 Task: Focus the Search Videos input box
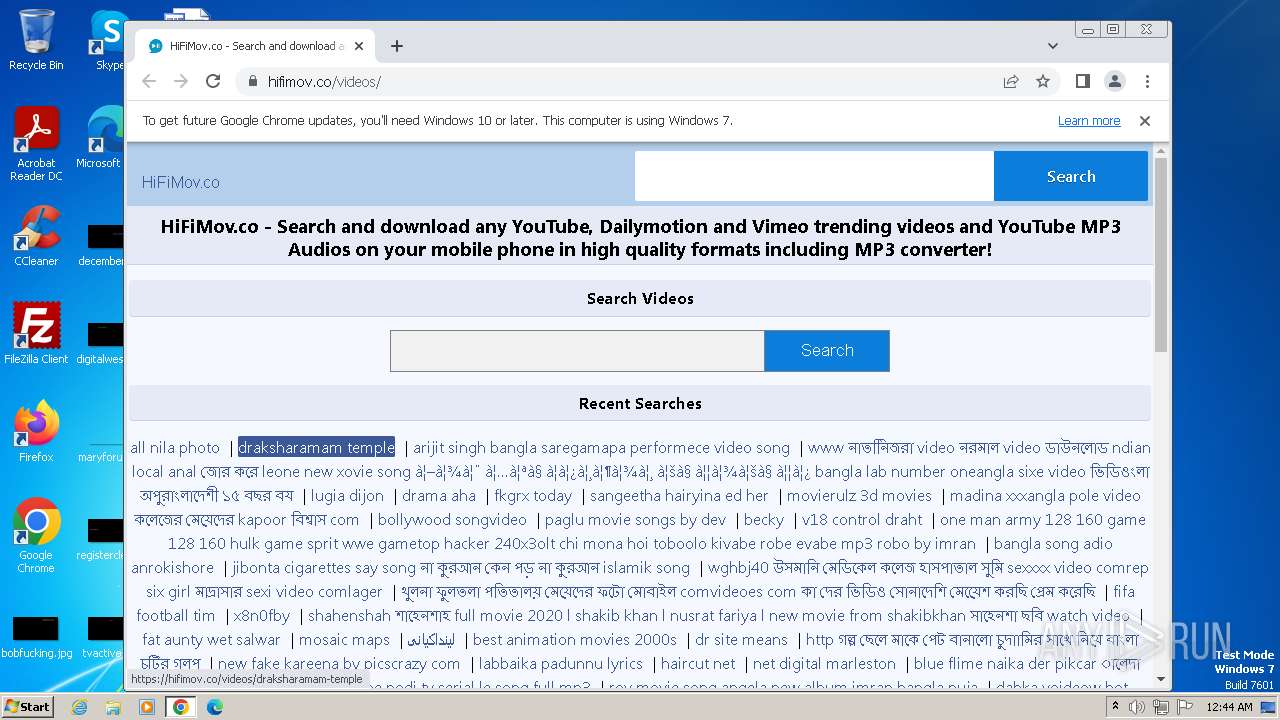tap(577, 351)
